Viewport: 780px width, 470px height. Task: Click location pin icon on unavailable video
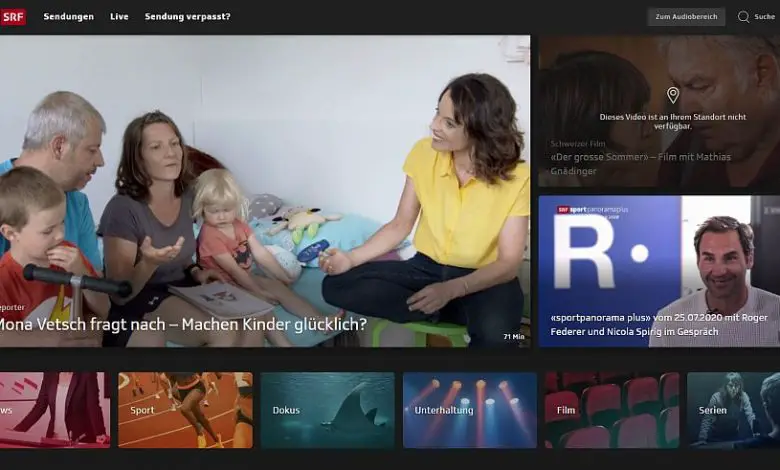click(x=673, y=95)
